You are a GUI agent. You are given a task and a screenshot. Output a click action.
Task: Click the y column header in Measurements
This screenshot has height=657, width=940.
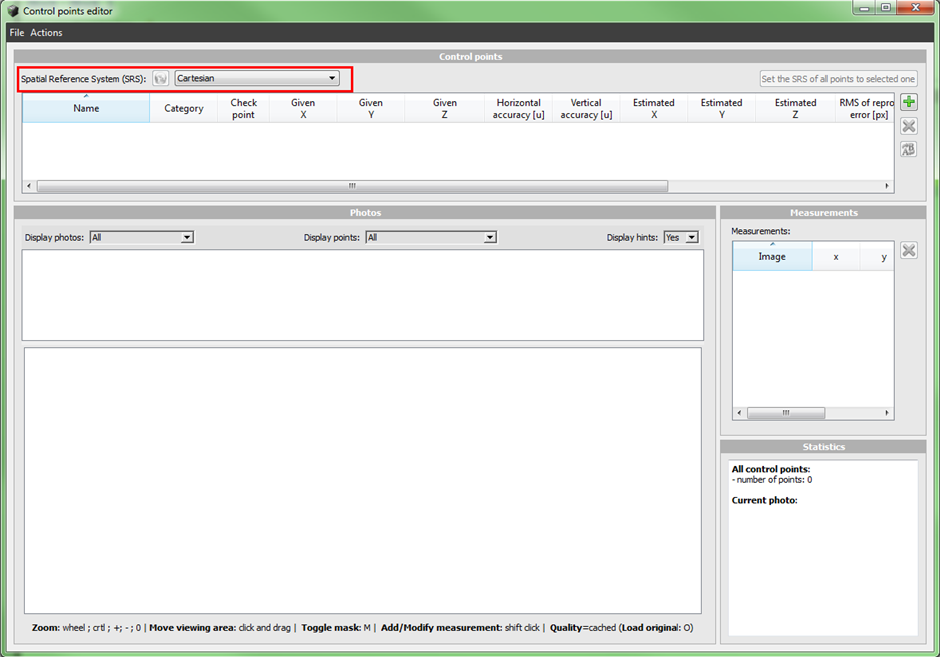pyautogui.click(x=877, y=257)
